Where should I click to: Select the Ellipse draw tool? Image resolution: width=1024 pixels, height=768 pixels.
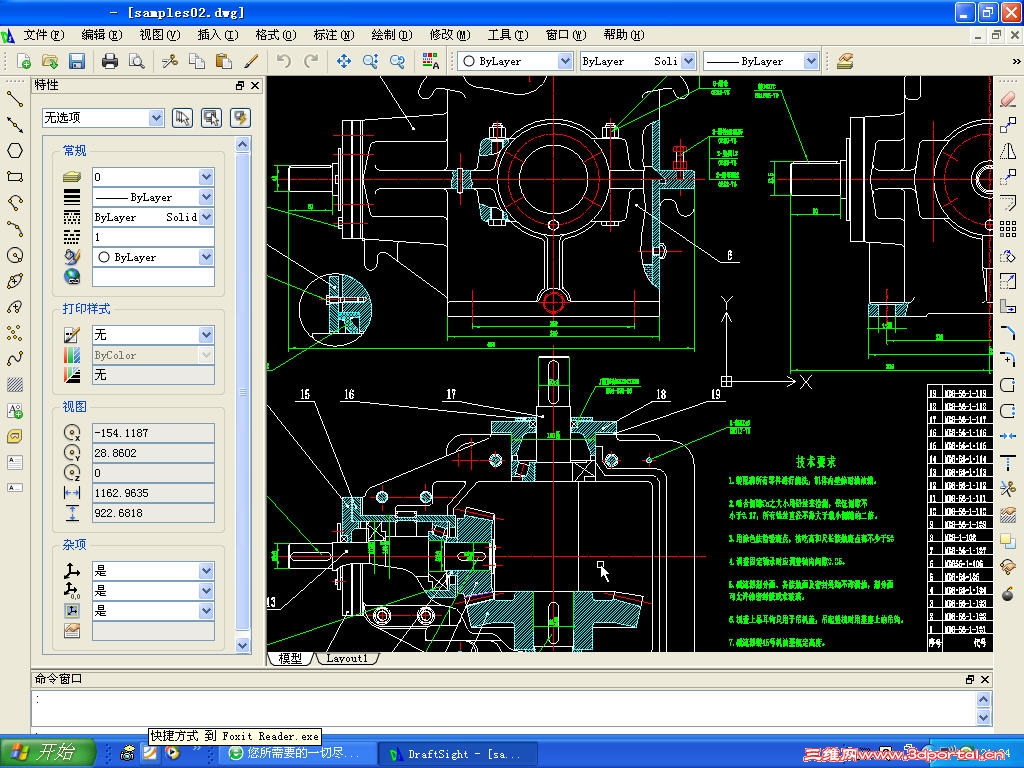point(14,281)
